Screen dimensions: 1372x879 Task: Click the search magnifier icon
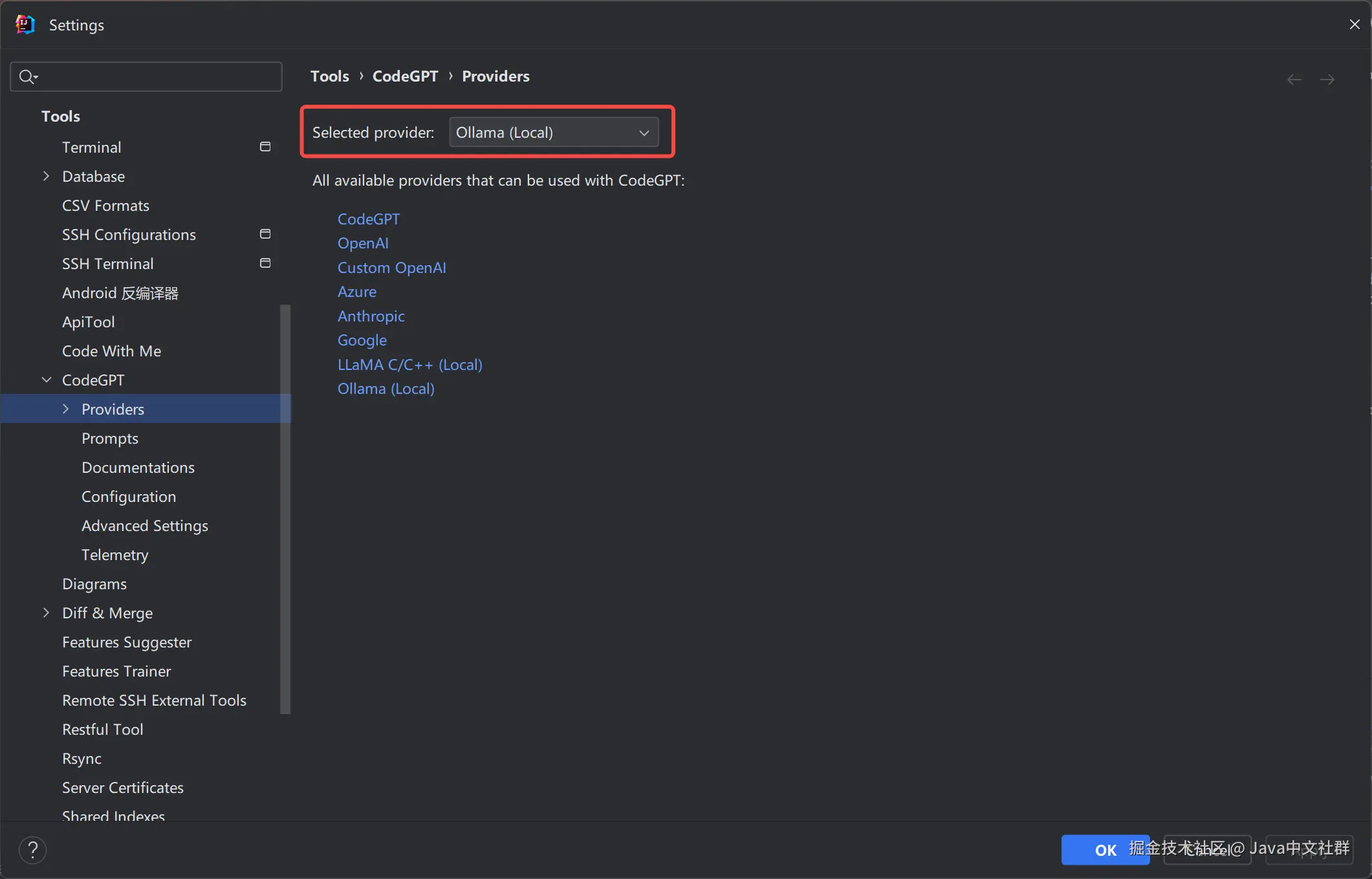point(27,77)
